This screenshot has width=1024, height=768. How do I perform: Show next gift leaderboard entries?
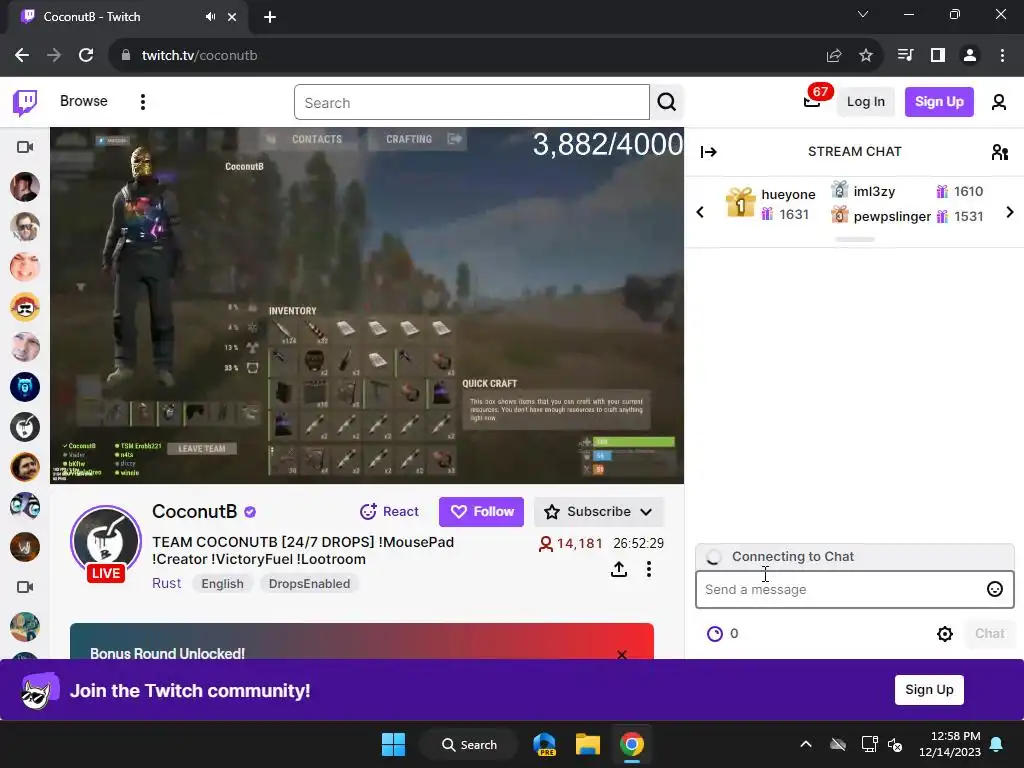point(1010,212)
